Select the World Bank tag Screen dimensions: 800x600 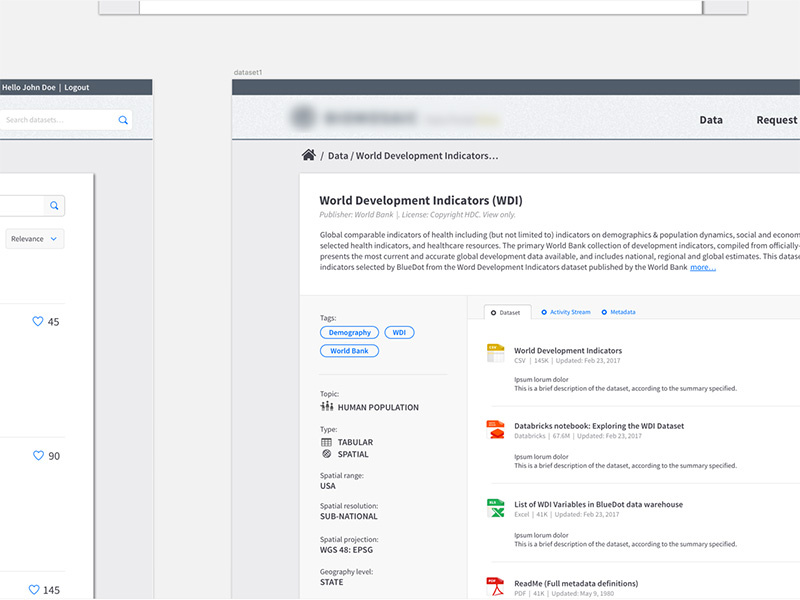click(x=349, y=350)
